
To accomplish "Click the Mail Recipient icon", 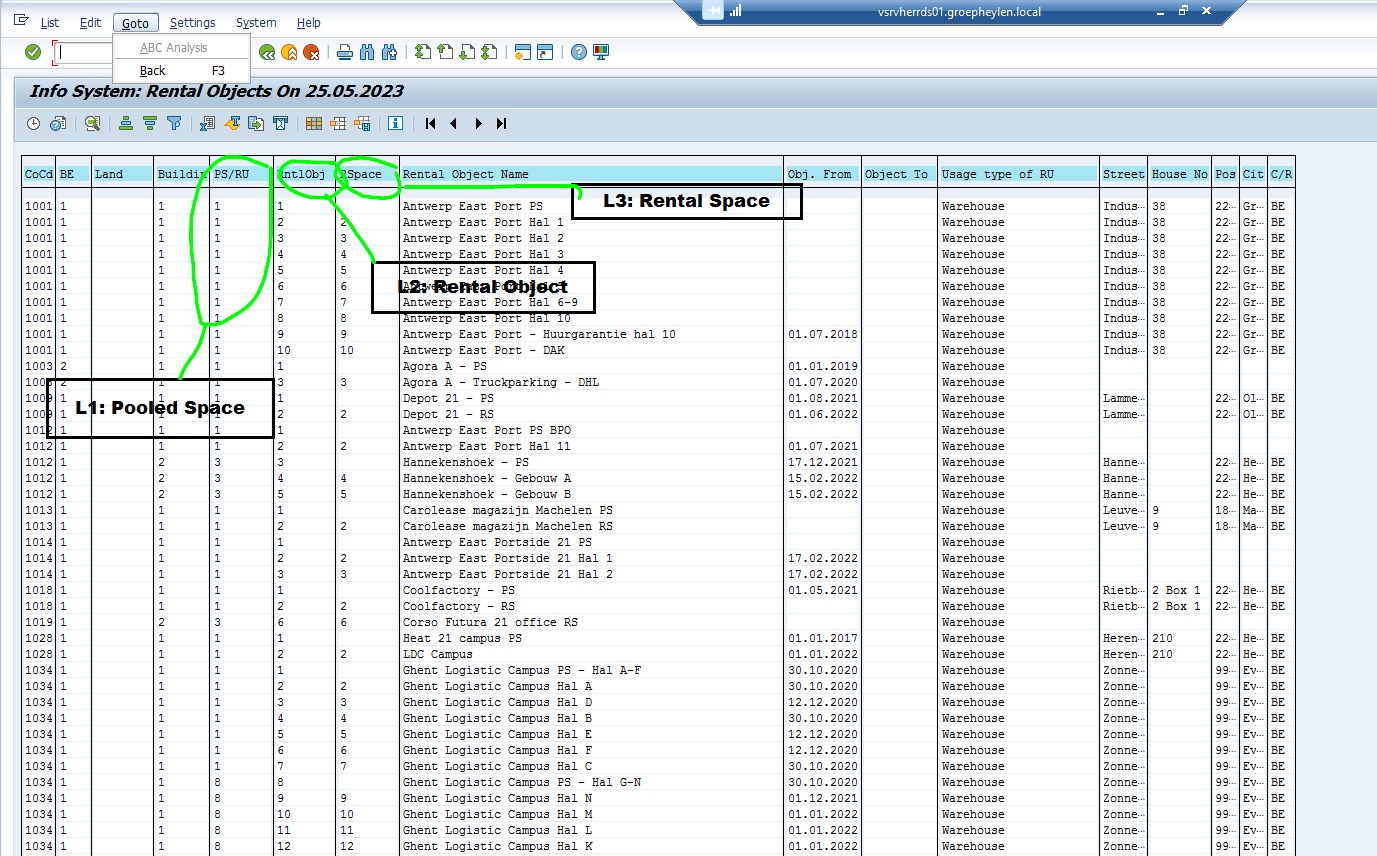I will pos(280,123).
